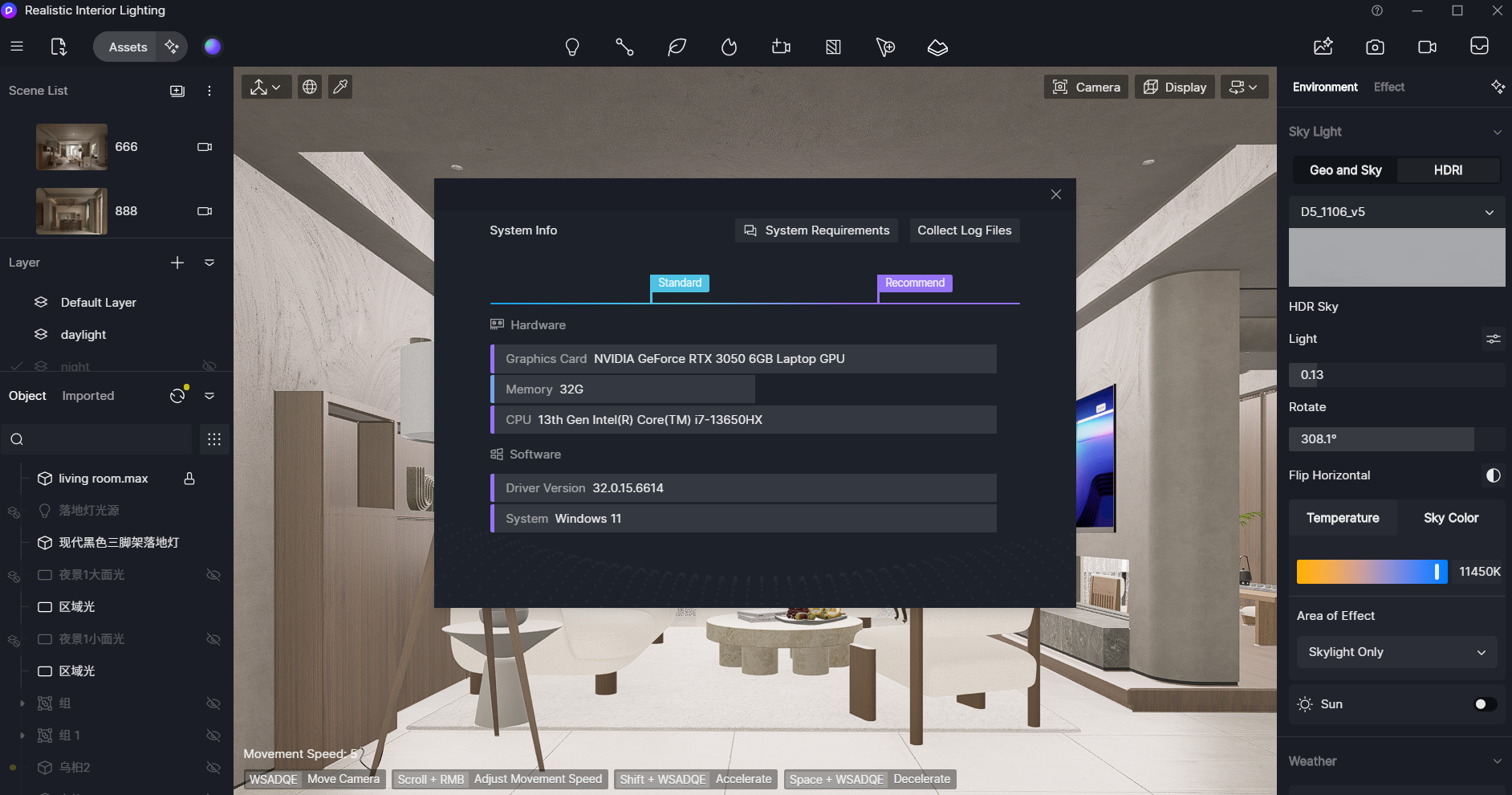Screen dimensions: 1512x795
Task: Open the render queue inbox icon
Action: point(1480,47)
